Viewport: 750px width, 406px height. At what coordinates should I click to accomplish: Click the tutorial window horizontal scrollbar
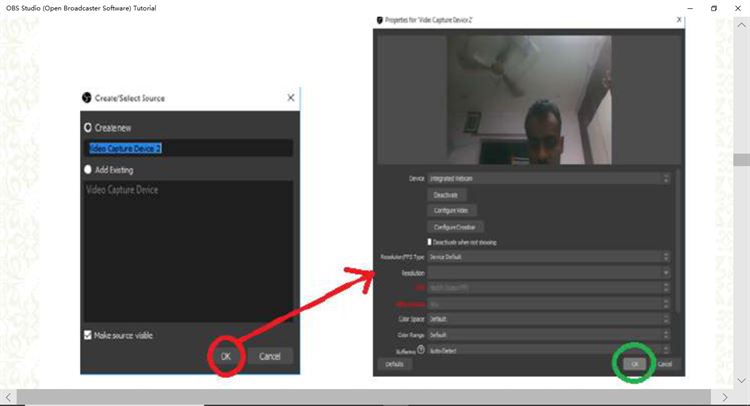(x=364, y=397)
